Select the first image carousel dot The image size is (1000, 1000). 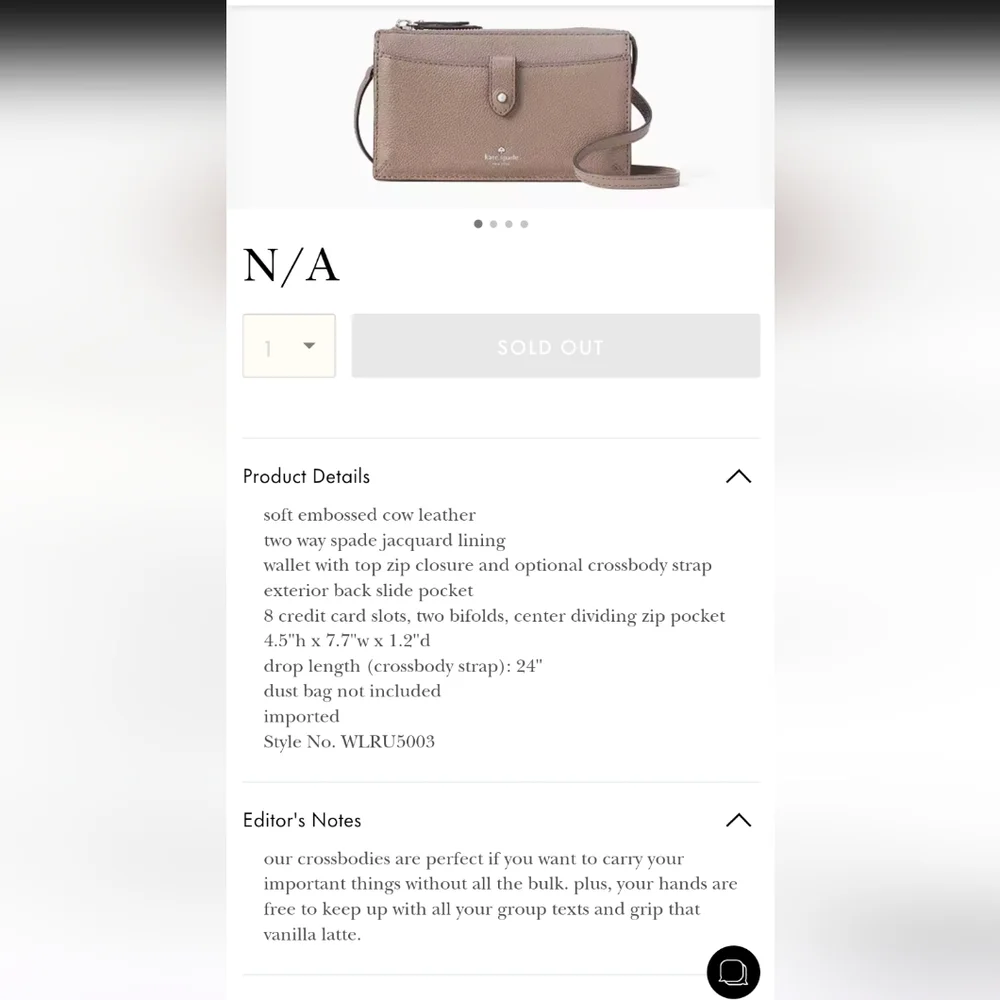pos(478,224)
